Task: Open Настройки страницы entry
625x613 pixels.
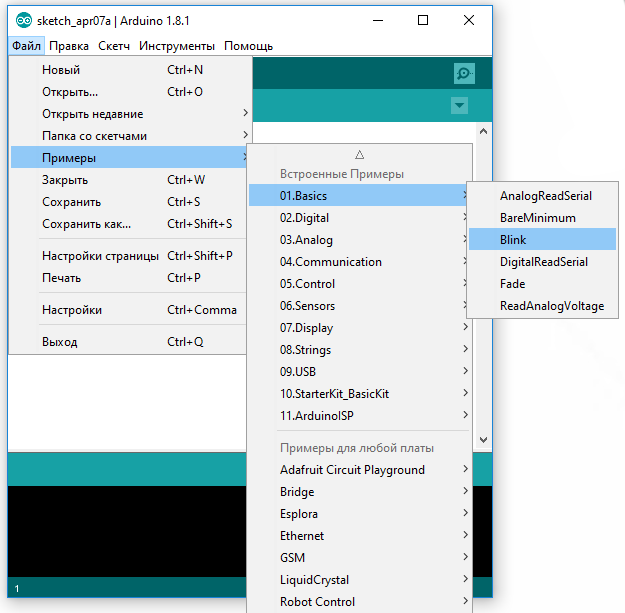Action: pos(128,255)
